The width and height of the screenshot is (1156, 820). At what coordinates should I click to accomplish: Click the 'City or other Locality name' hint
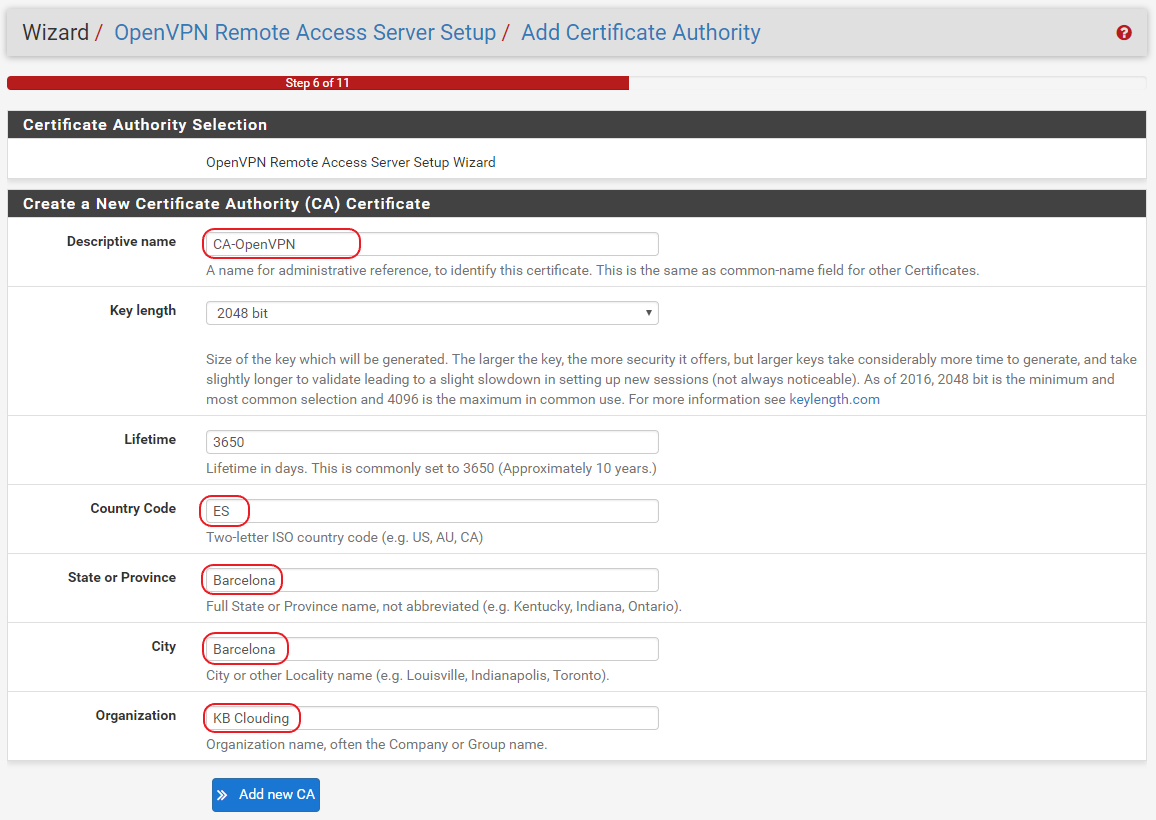coord(407,675)
